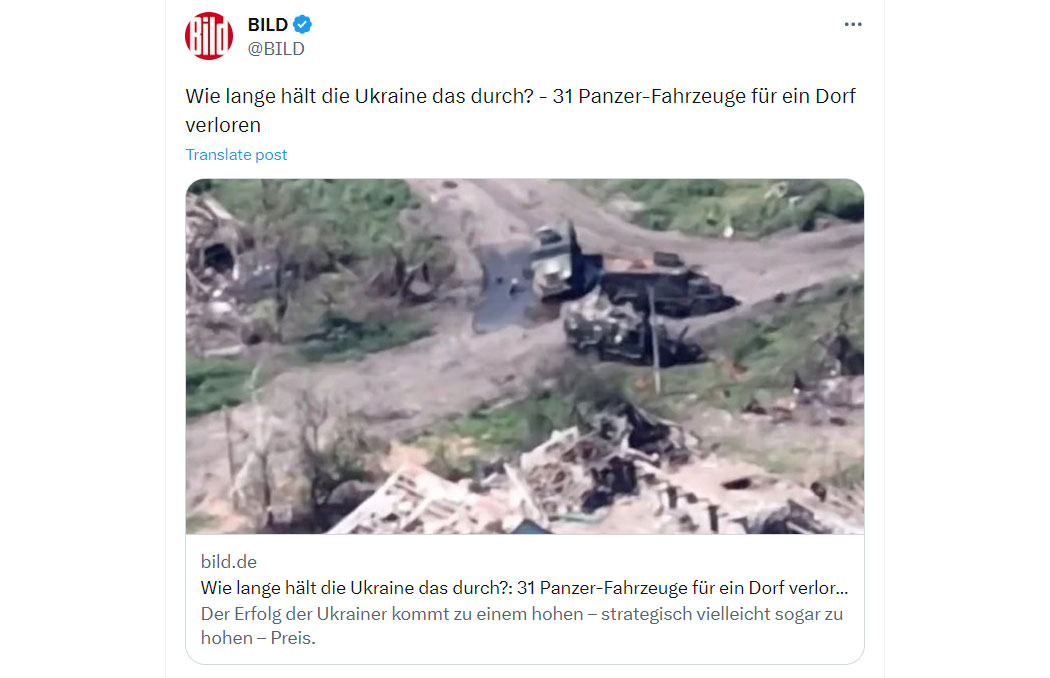Click the military truck in the photo
The height and width of the screenshot is (678, 1050).
[x=556, y=262]
